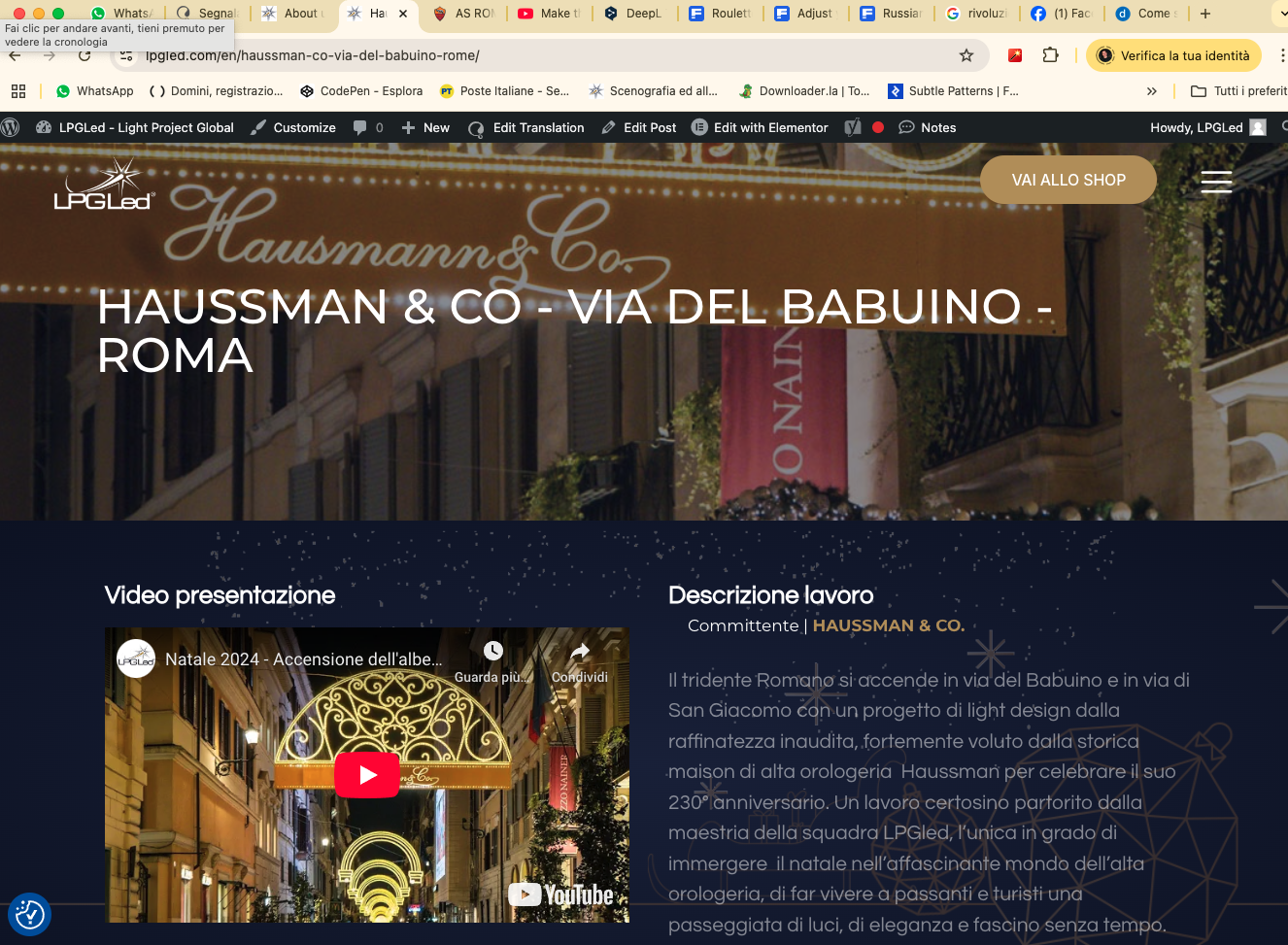Screen dimensions: 1288x945
Task: Open LPGLed - Light Project Global dashboard
Action: click(135, 127)
